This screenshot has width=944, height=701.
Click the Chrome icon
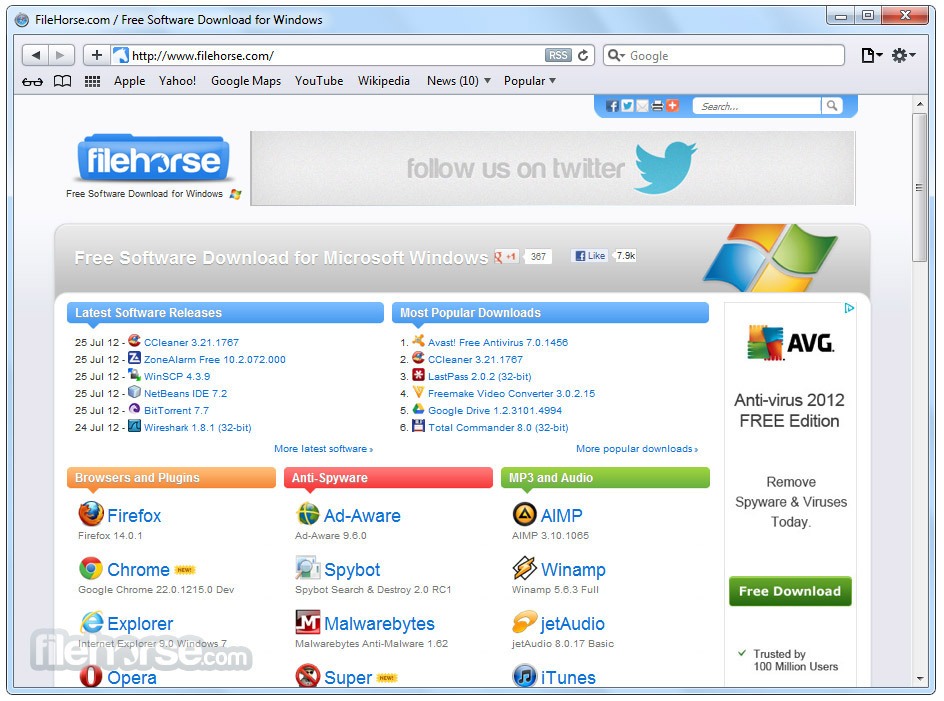(91, 568)
